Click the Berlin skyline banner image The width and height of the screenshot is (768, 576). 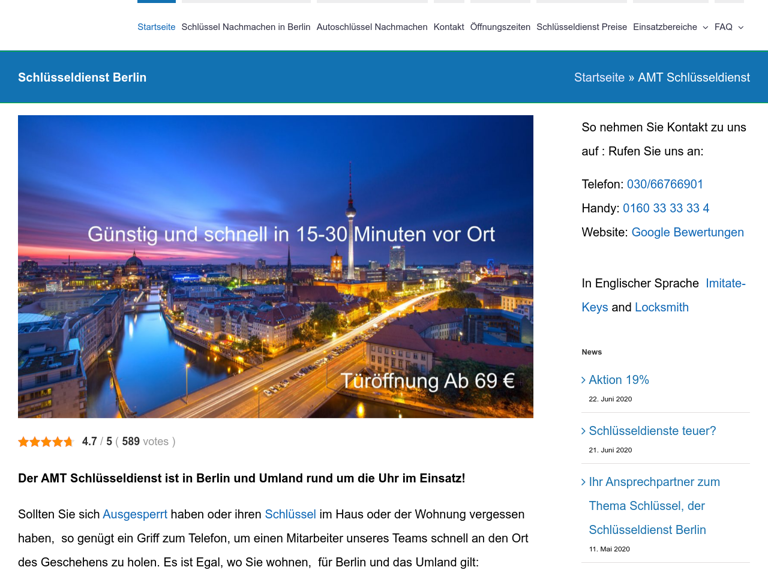click(x=275, y=300)
